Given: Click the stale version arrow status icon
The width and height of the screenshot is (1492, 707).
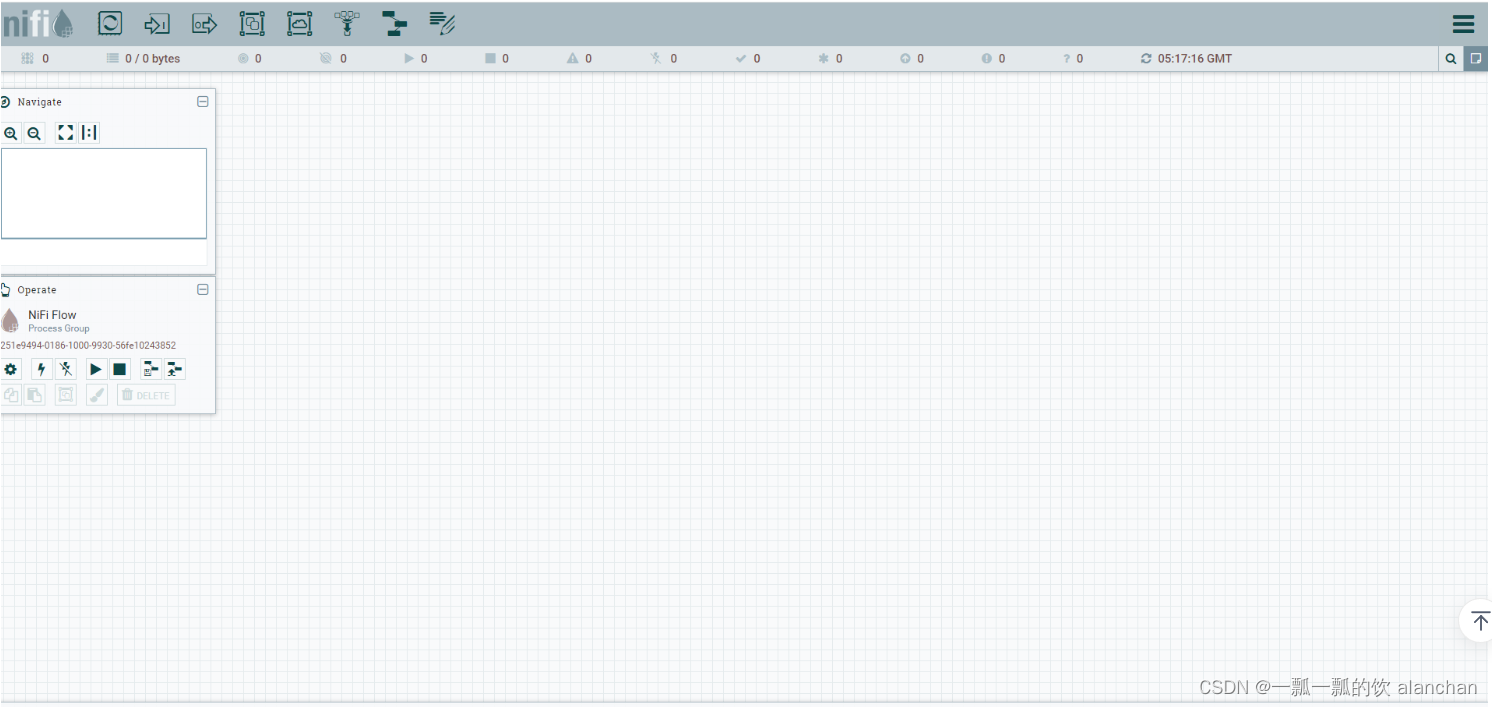Looking at the screenshot, I should click(905, 59).
